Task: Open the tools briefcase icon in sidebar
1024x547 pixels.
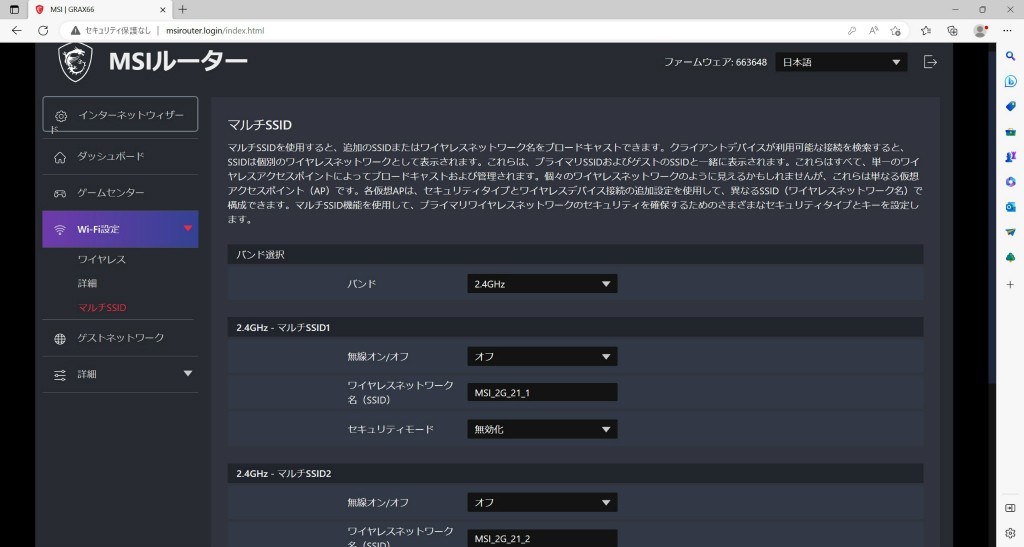Action: click(x=1010, y=132)
